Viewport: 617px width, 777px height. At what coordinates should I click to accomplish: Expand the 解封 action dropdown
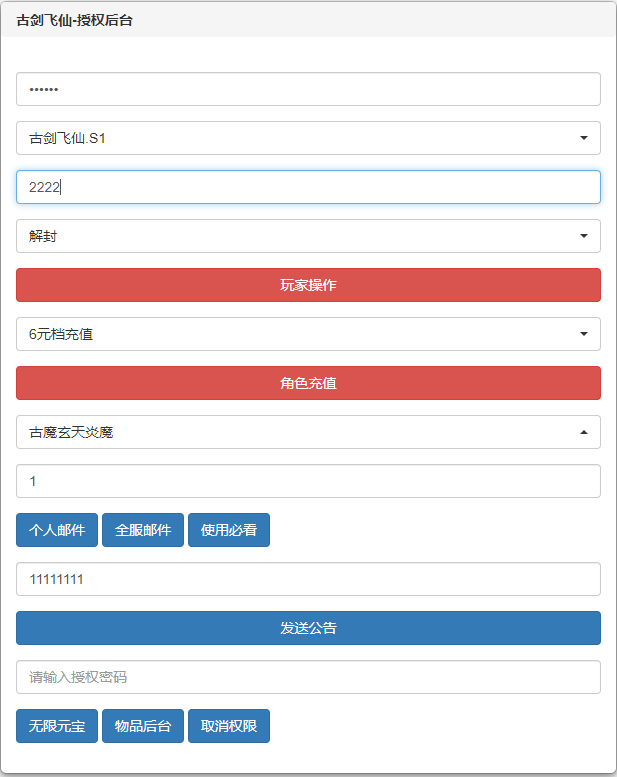[308, 236]
